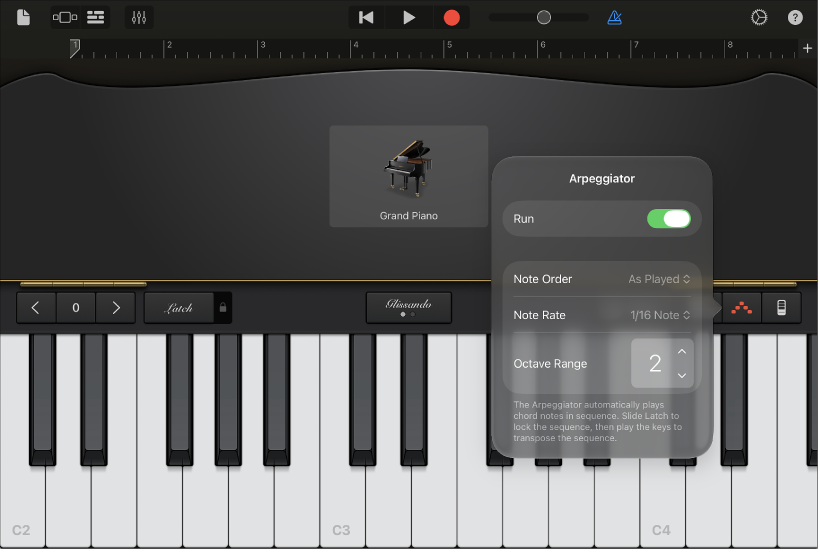
Task: Increase Octave Range with up arrow
Action: click(x=682, y=352)
